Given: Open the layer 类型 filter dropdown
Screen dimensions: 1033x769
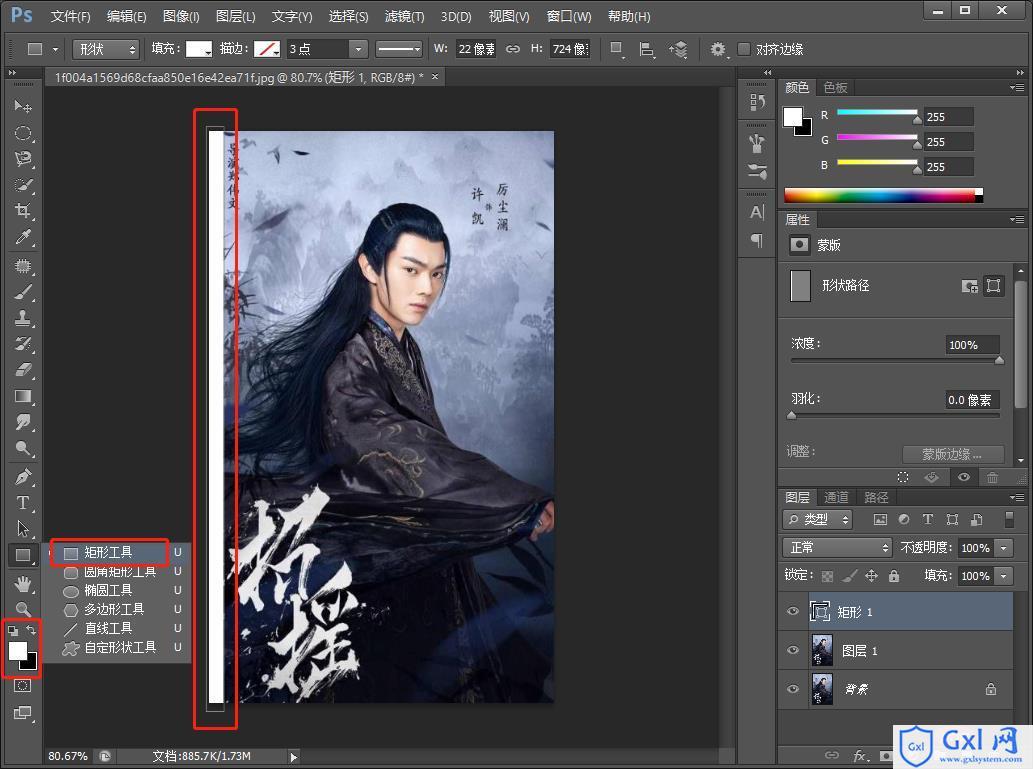Looking at the screenshot, I should pyautogui.click(x=818, y=519).
